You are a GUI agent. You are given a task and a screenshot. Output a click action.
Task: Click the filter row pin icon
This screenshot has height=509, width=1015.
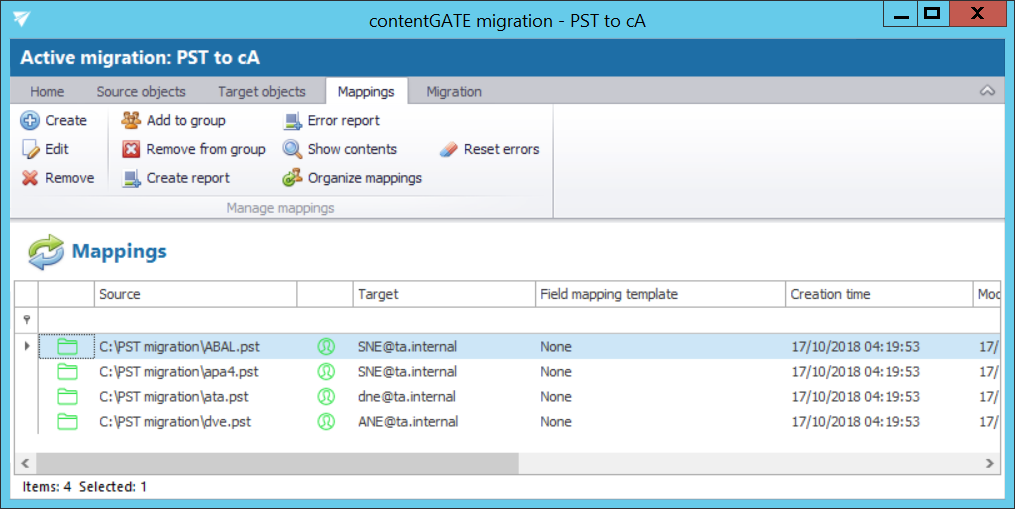coord(26,320)
